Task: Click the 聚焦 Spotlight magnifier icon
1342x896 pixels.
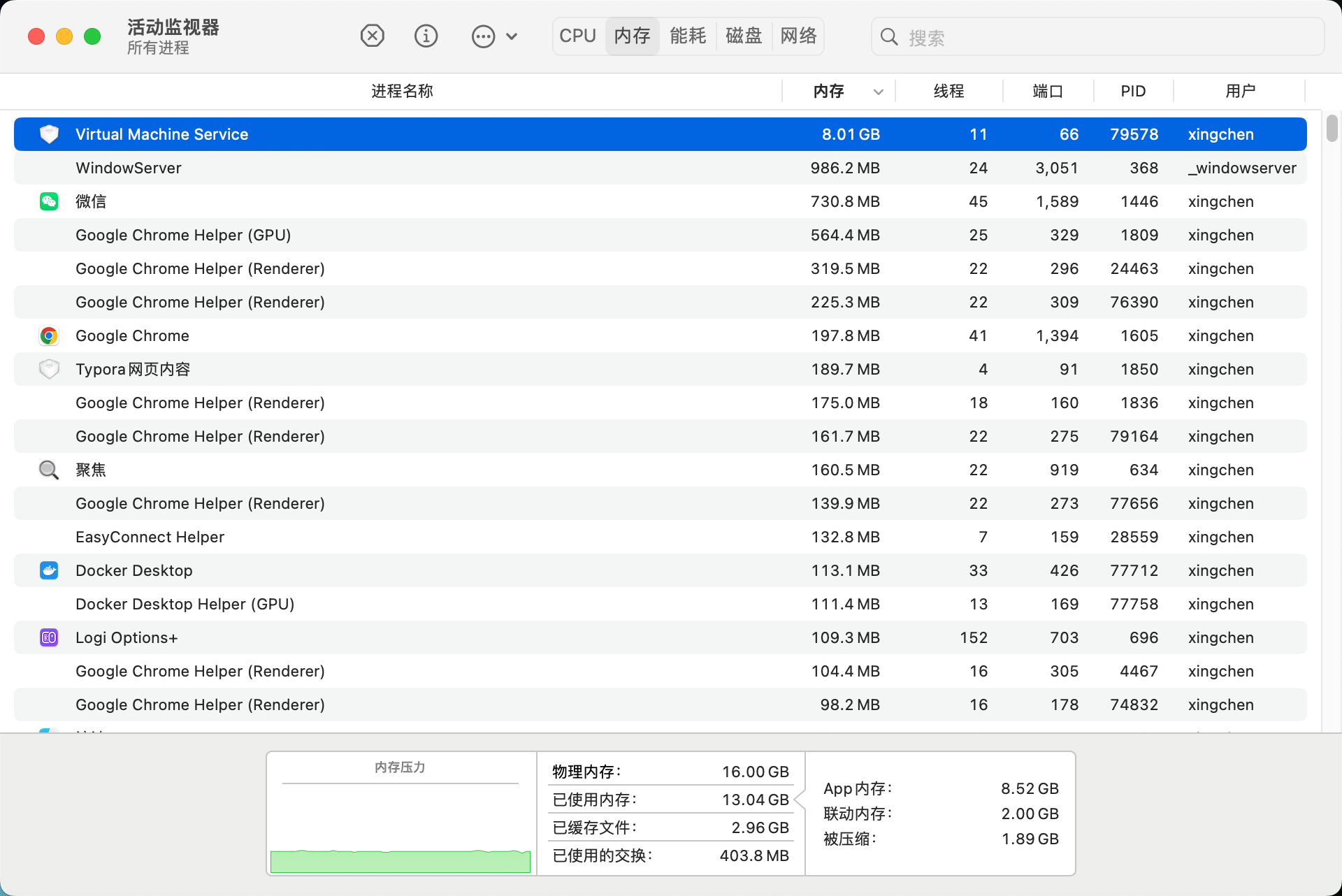Action: click(x=48, y=470)
